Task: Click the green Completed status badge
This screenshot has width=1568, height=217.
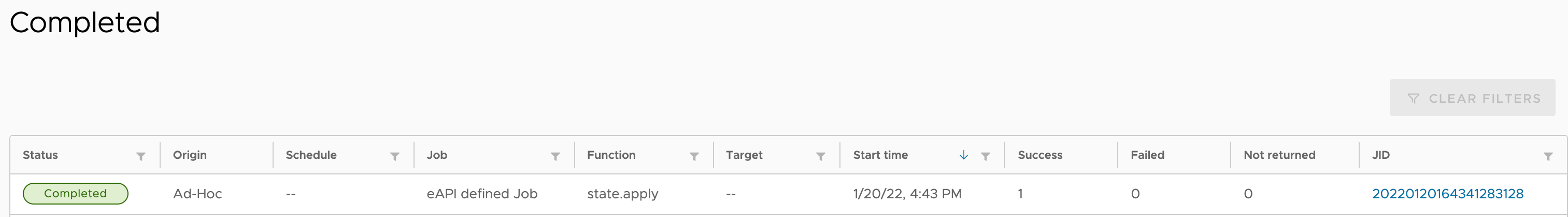Action: pos(76,193)
